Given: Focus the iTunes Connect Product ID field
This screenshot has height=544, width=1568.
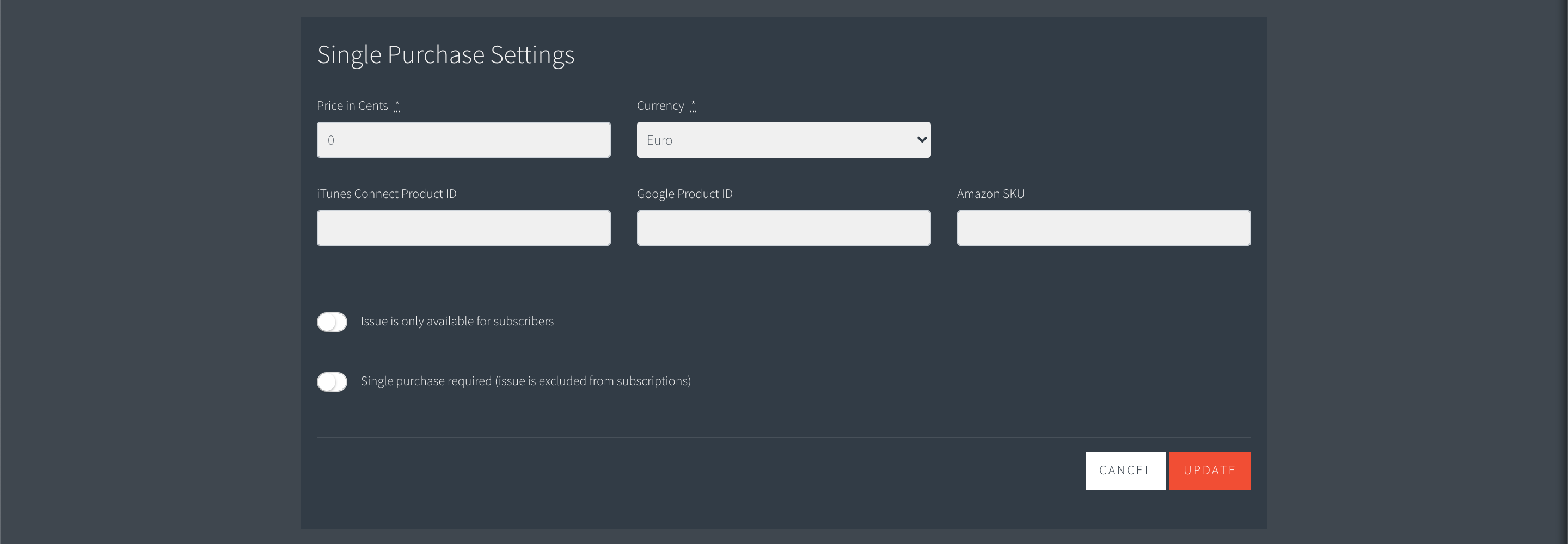Looking at the screenshot, I should click(463, 228).
